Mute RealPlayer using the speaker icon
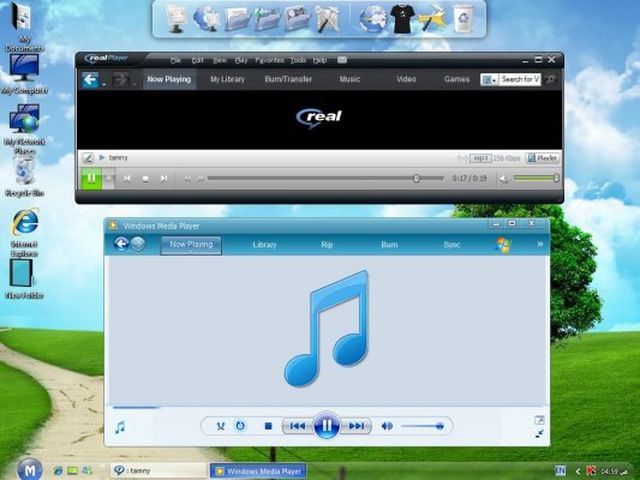640x480 pixels. [x=504, y=179]
